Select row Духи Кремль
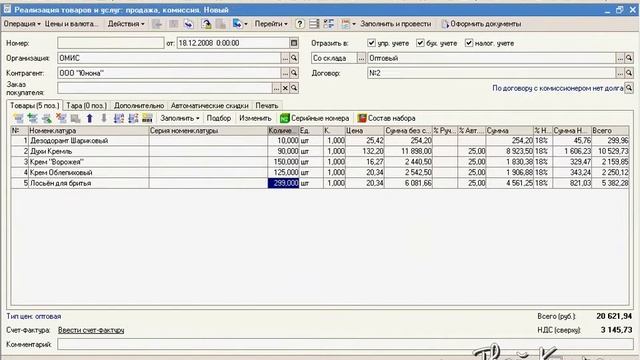 [x=320, y=151]
